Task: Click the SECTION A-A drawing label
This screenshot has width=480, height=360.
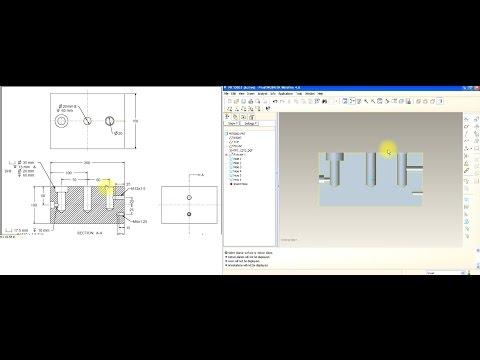Action: pyautogui.click(x=89, y=233)
